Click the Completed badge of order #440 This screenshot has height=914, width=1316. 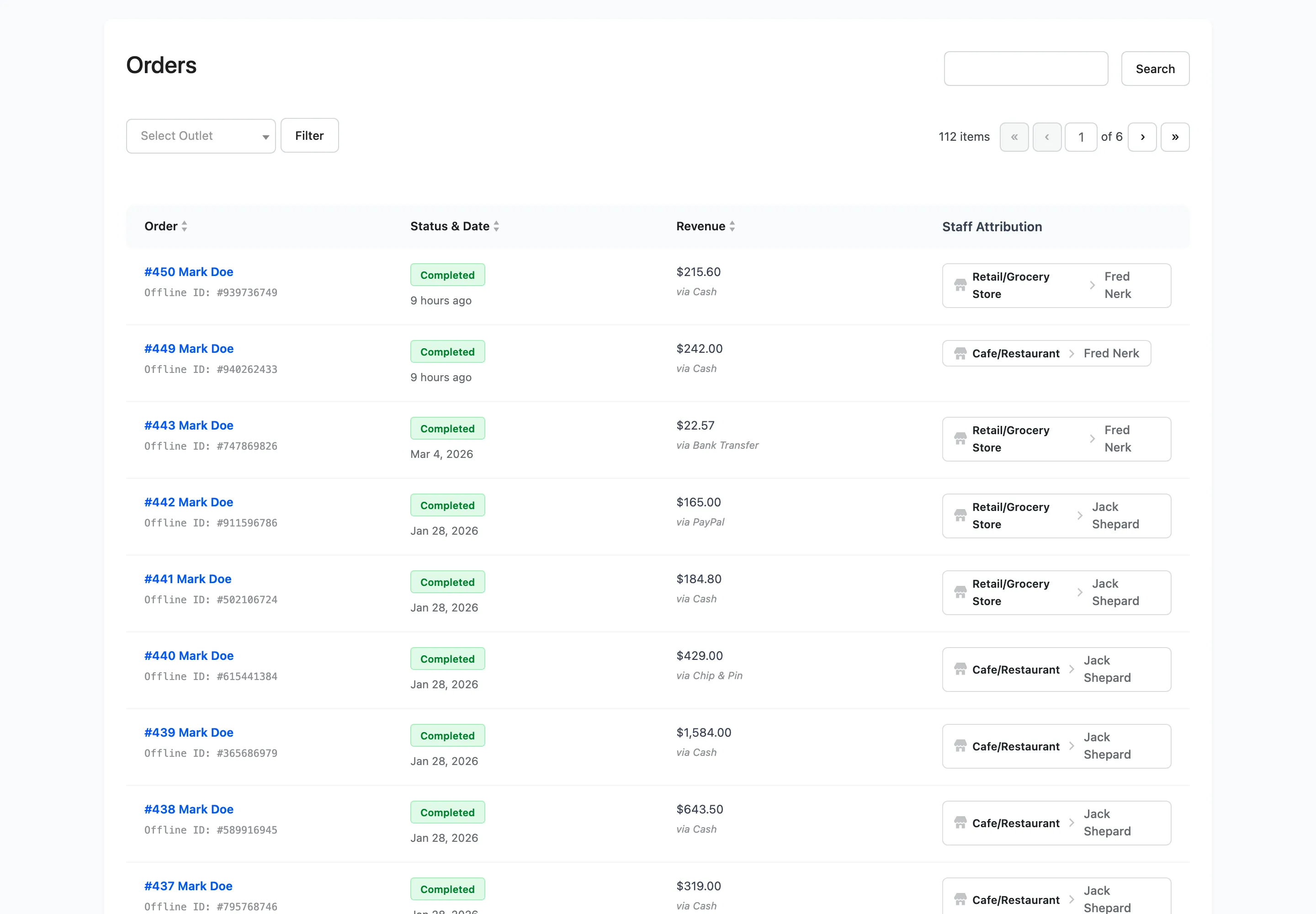point(447,659)
